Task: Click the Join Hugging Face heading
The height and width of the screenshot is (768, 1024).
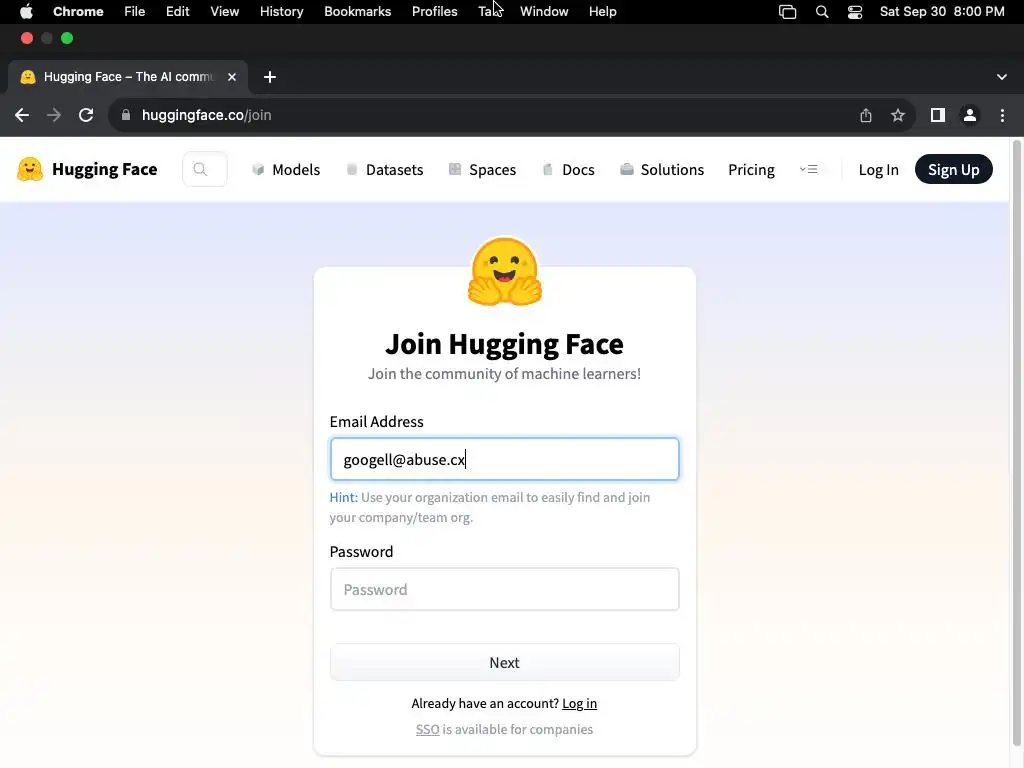Action: point(504,344)
